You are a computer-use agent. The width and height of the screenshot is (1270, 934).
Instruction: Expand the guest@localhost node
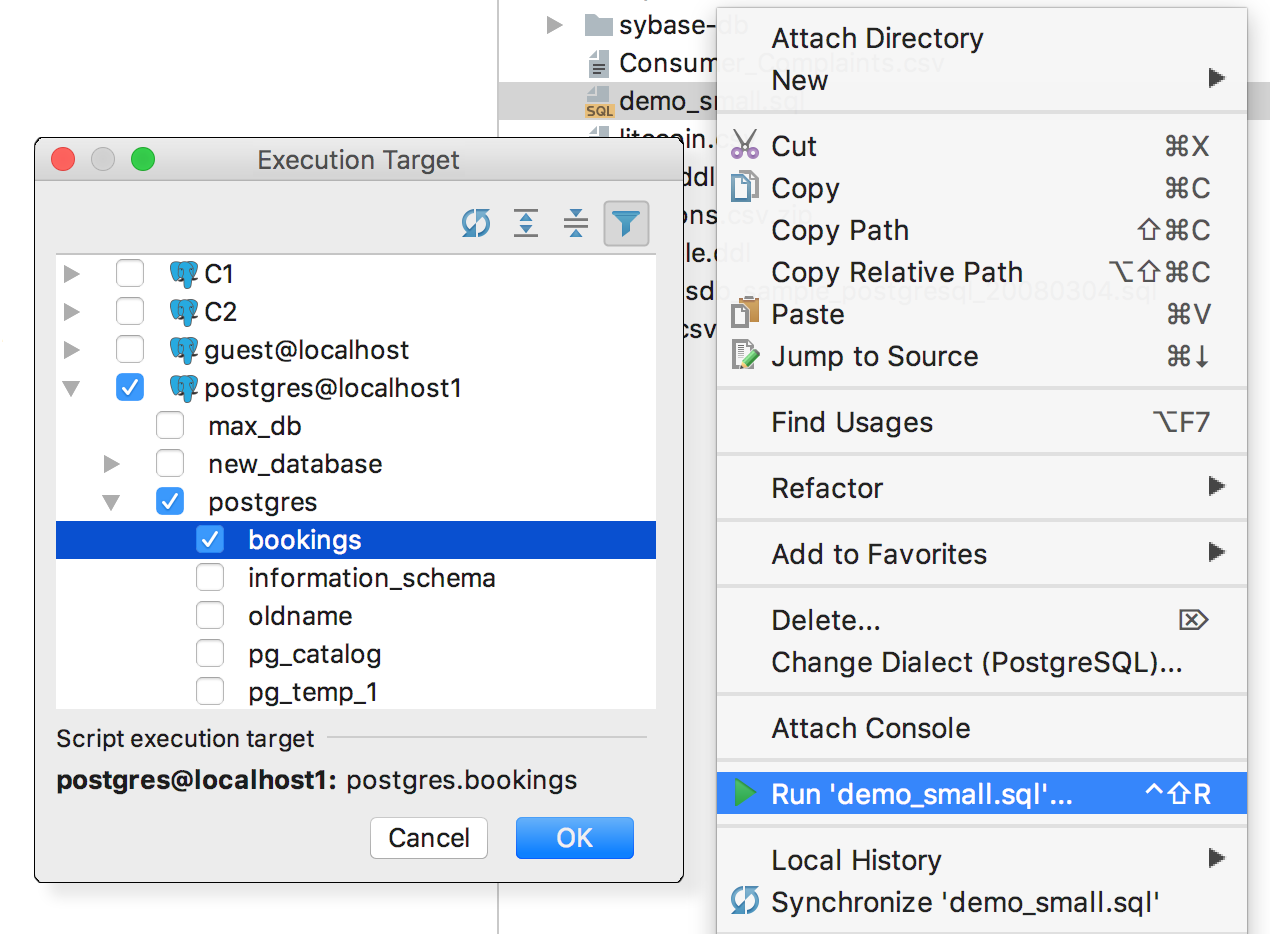71,349
